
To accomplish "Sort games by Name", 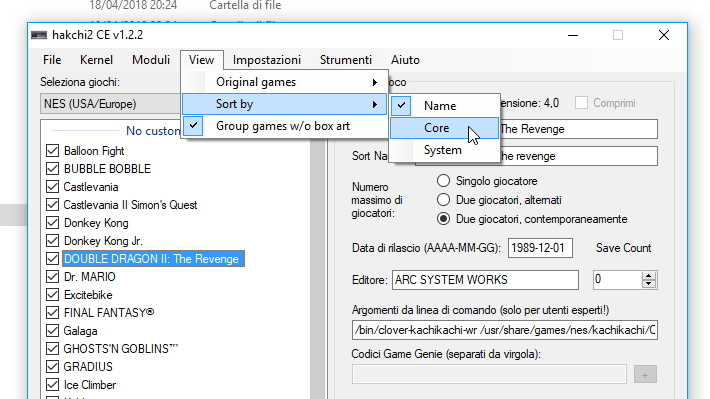I will (x=444, y=106).
